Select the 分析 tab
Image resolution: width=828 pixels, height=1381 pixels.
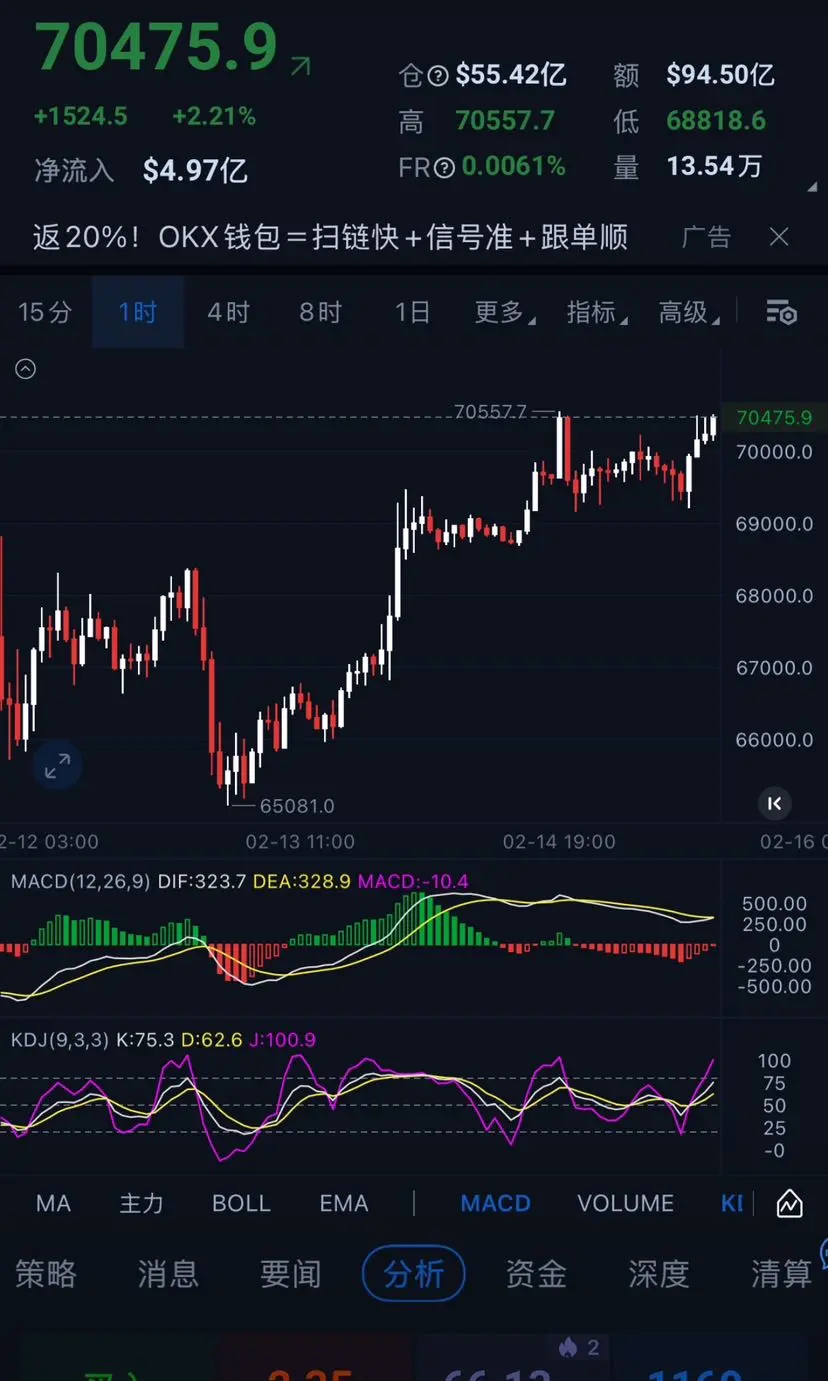pyautogui.click(x=414, y=1273)
